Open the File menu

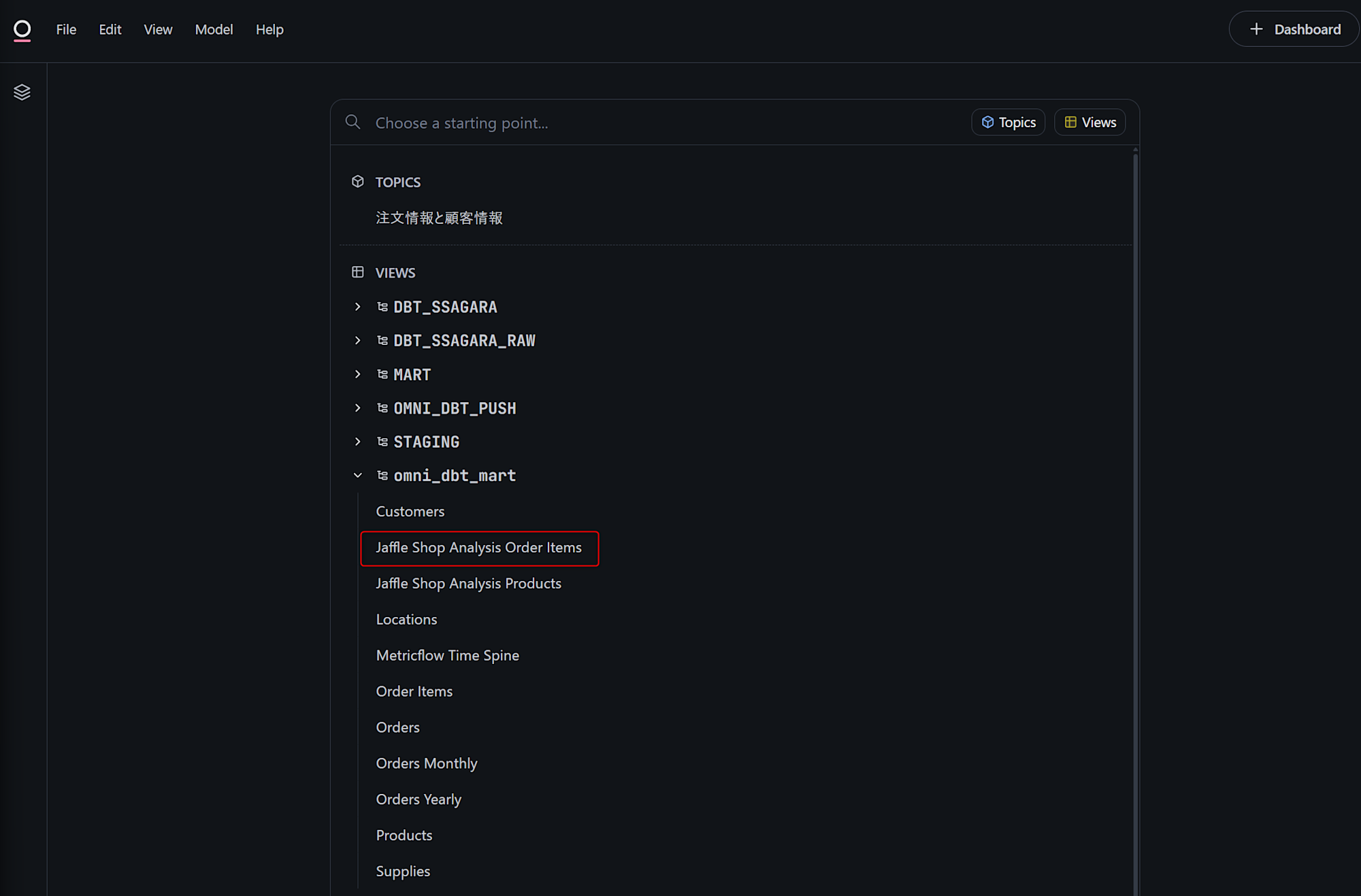point(66,30)
